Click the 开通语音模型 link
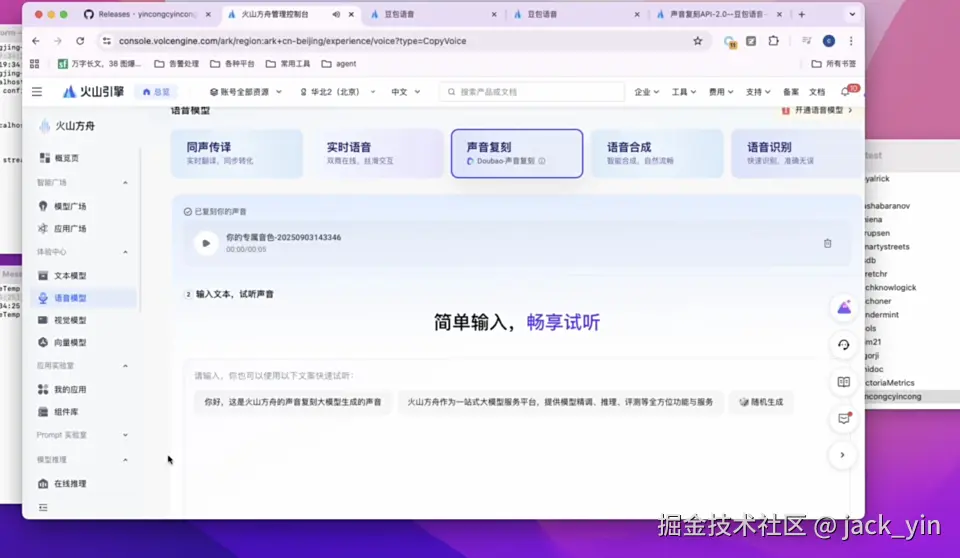The width and height of the screenshot is (960, 558). (817, 110)
